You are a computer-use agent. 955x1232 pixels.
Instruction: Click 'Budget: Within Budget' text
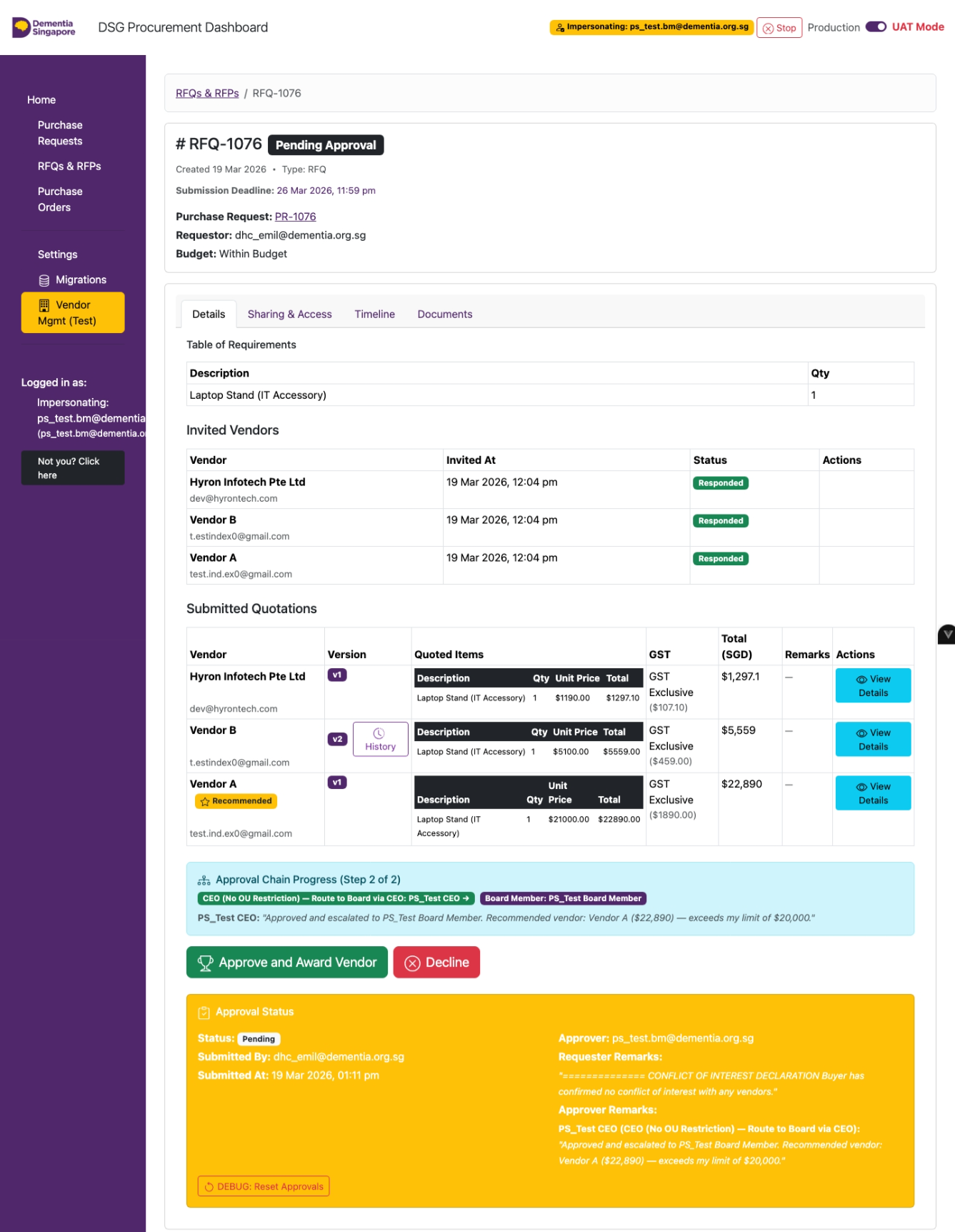[231, 254]
